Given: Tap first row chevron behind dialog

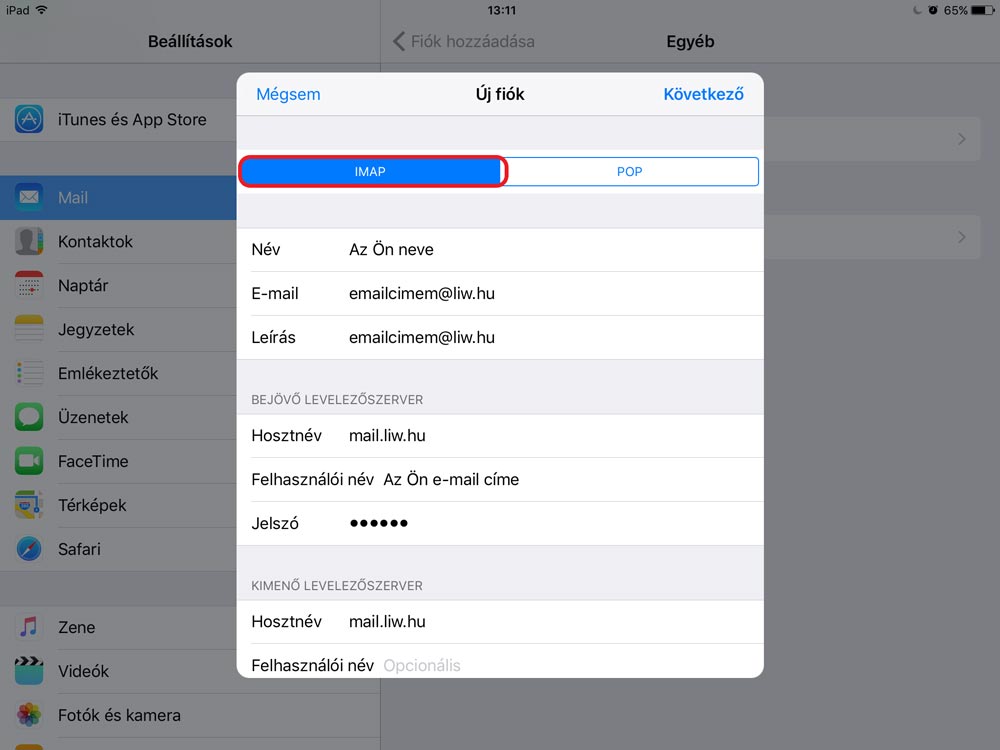Looking at the screenshot, I should tap(961, 139).
